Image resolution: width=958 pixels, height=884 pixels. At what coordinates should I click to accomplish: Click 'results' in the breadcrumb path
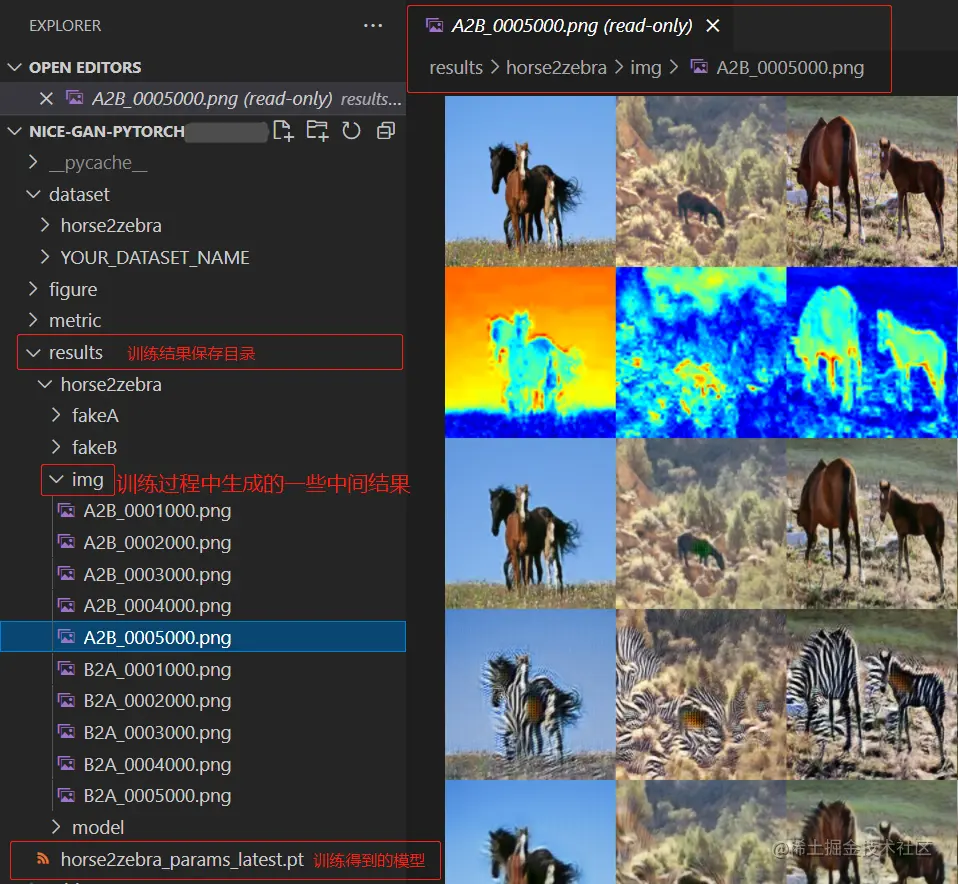(456, 67)
